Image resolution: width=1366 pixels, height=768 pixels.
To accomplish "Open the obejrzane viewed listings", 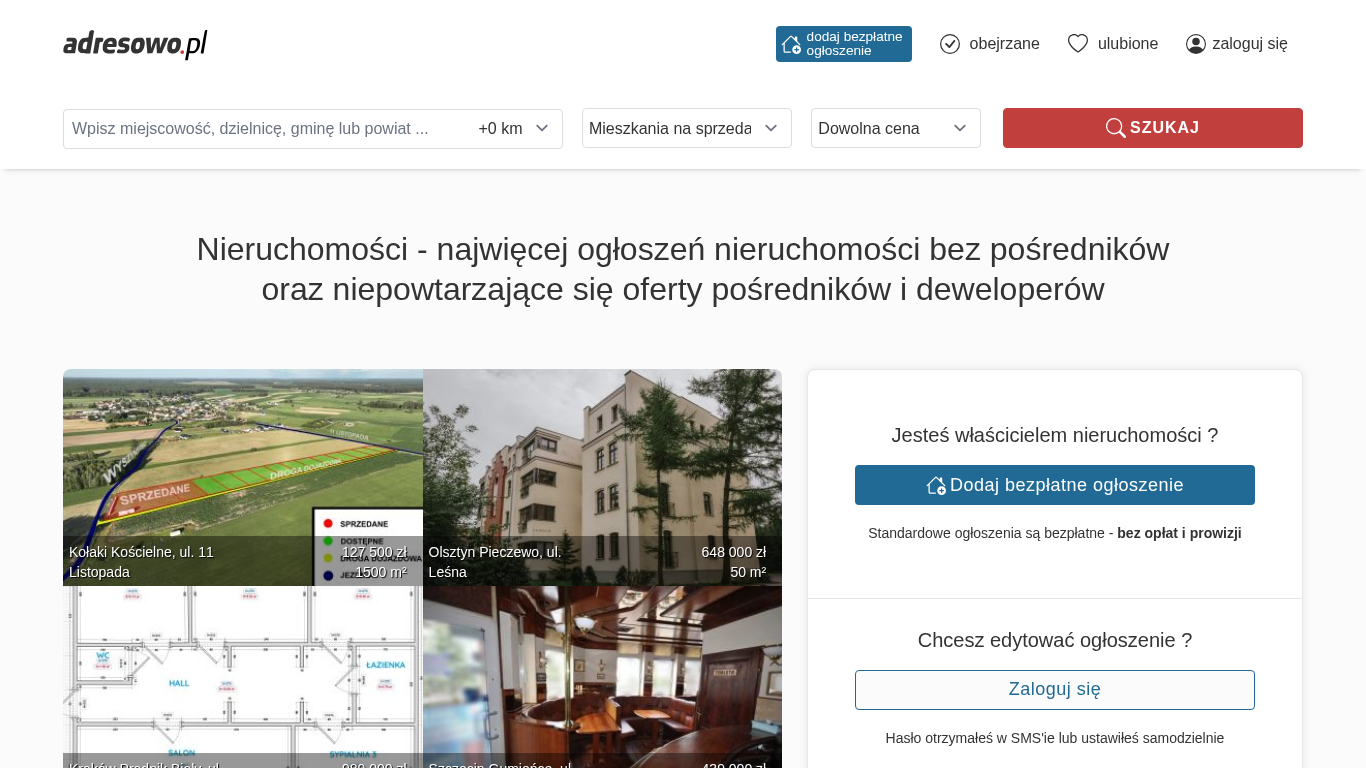I will coord(1004,44).
